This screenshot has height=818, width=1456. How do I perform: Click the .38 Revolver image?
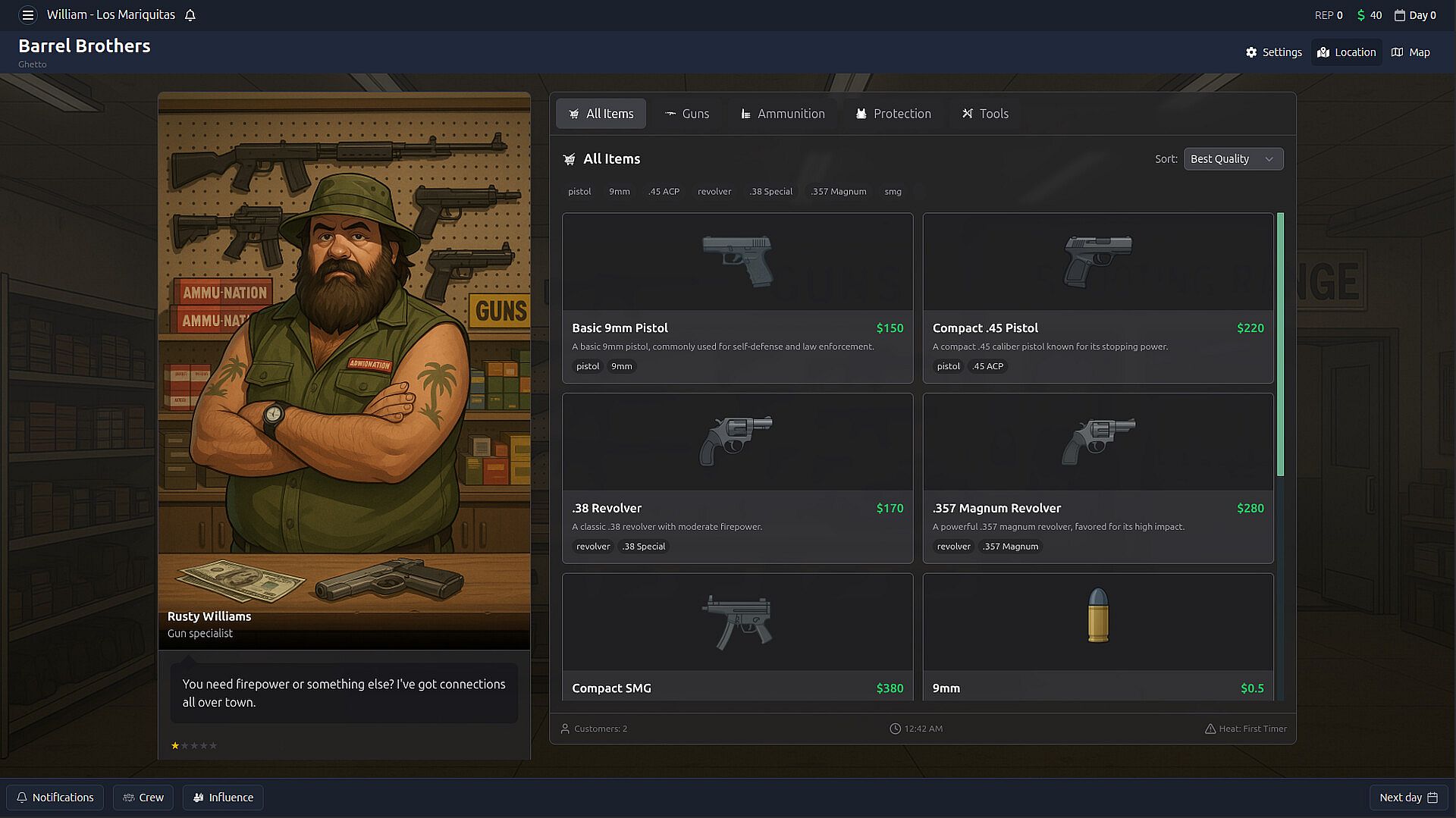tap(737, 441)
